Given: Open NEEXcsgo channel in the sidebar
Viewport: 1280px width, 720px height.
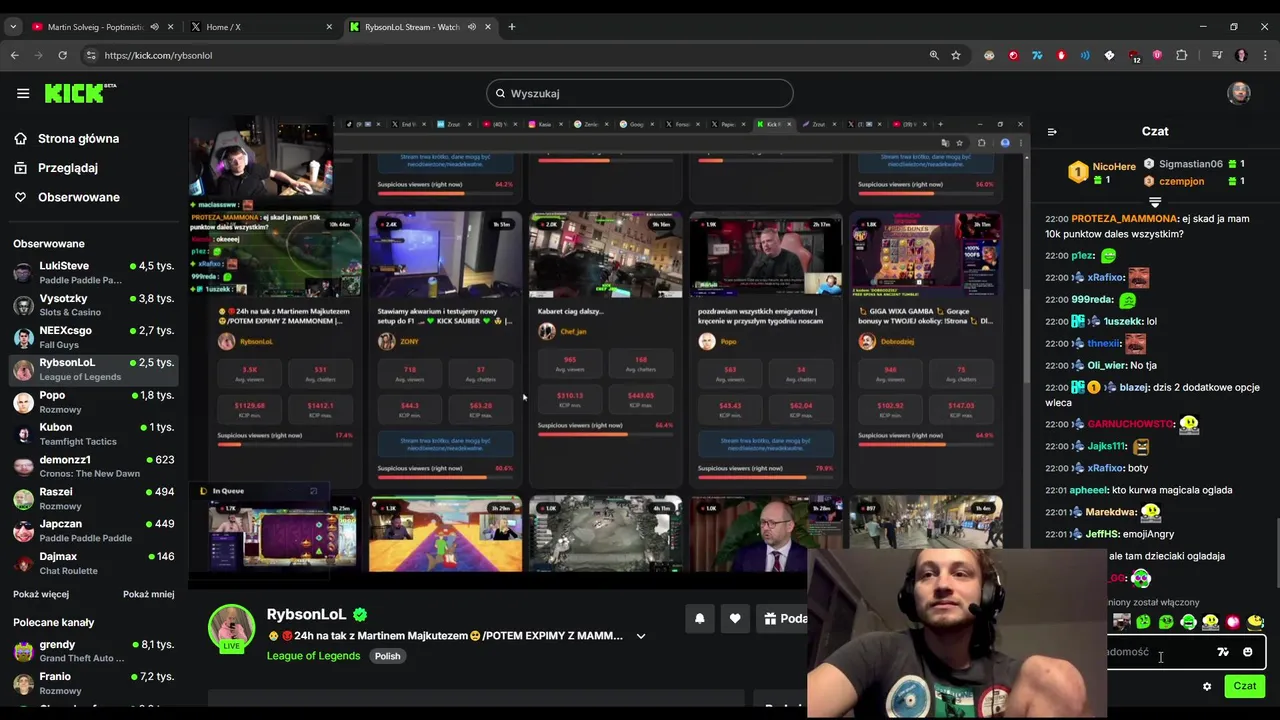Looking at the screenshot, I should click(x=93, y=337).
